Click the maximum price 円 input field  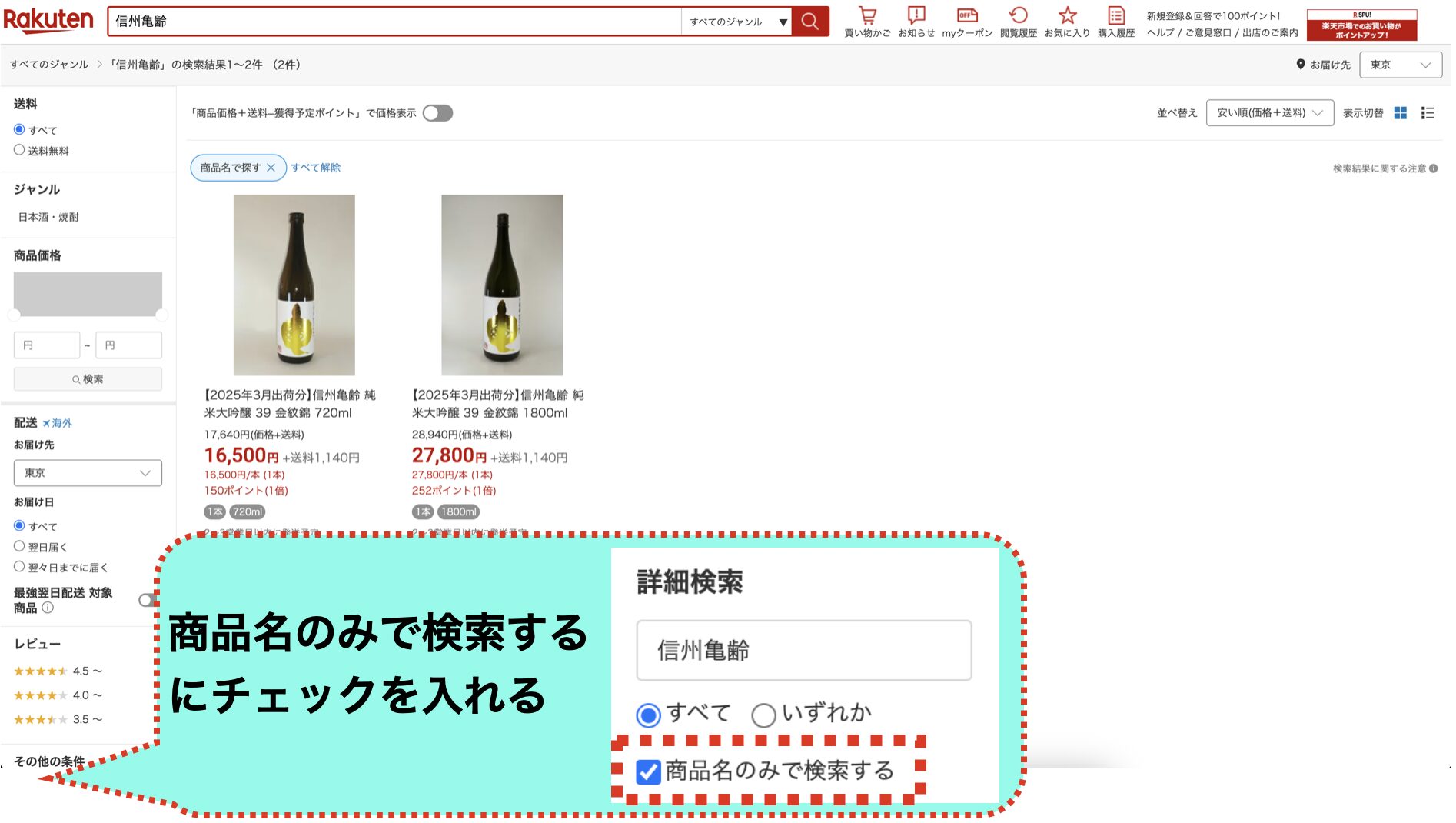tap(129, 345)
